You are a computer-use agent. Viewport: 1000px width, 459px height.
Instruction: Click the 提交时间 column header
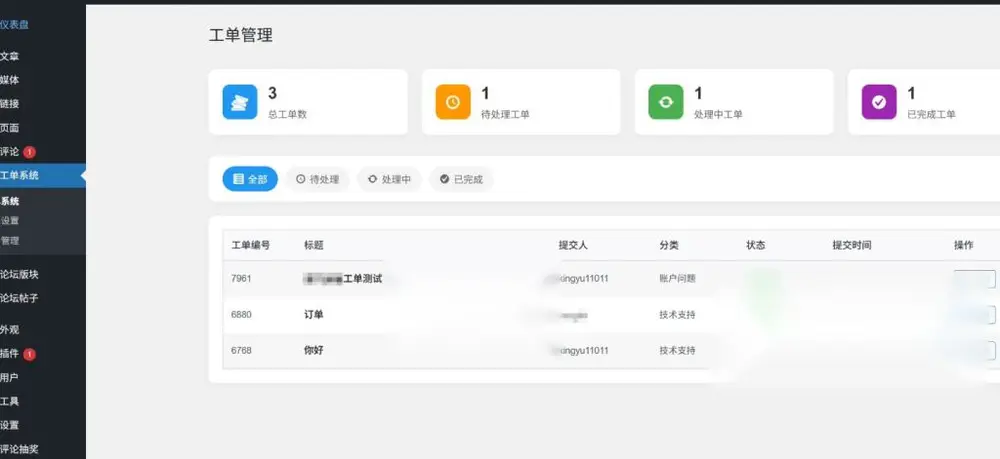click(x=851, y=245)
